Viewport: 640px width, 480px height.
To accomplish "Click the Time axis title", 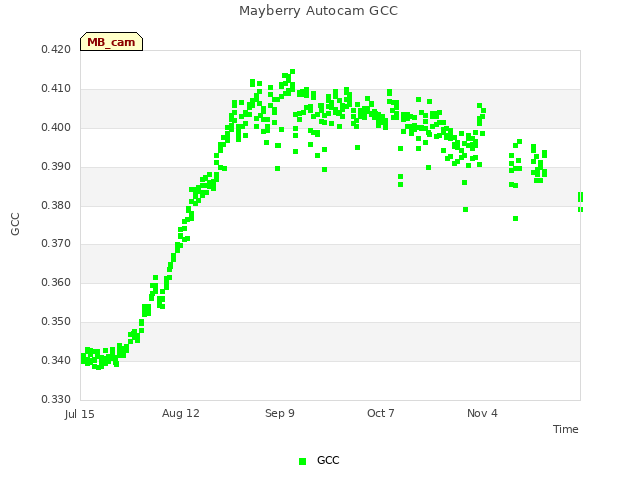I will click(566, 429).
